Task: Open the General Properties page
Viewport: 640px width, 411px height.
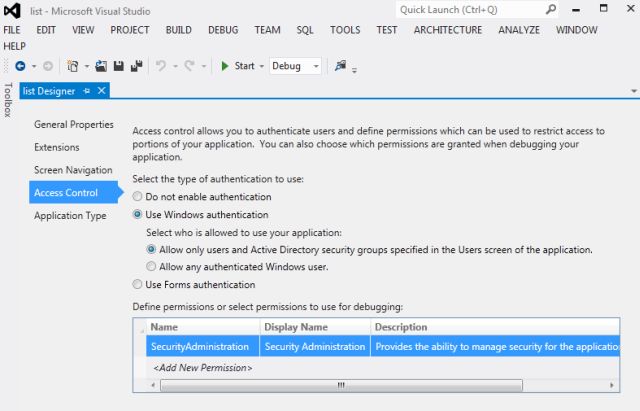Action: 74,124
